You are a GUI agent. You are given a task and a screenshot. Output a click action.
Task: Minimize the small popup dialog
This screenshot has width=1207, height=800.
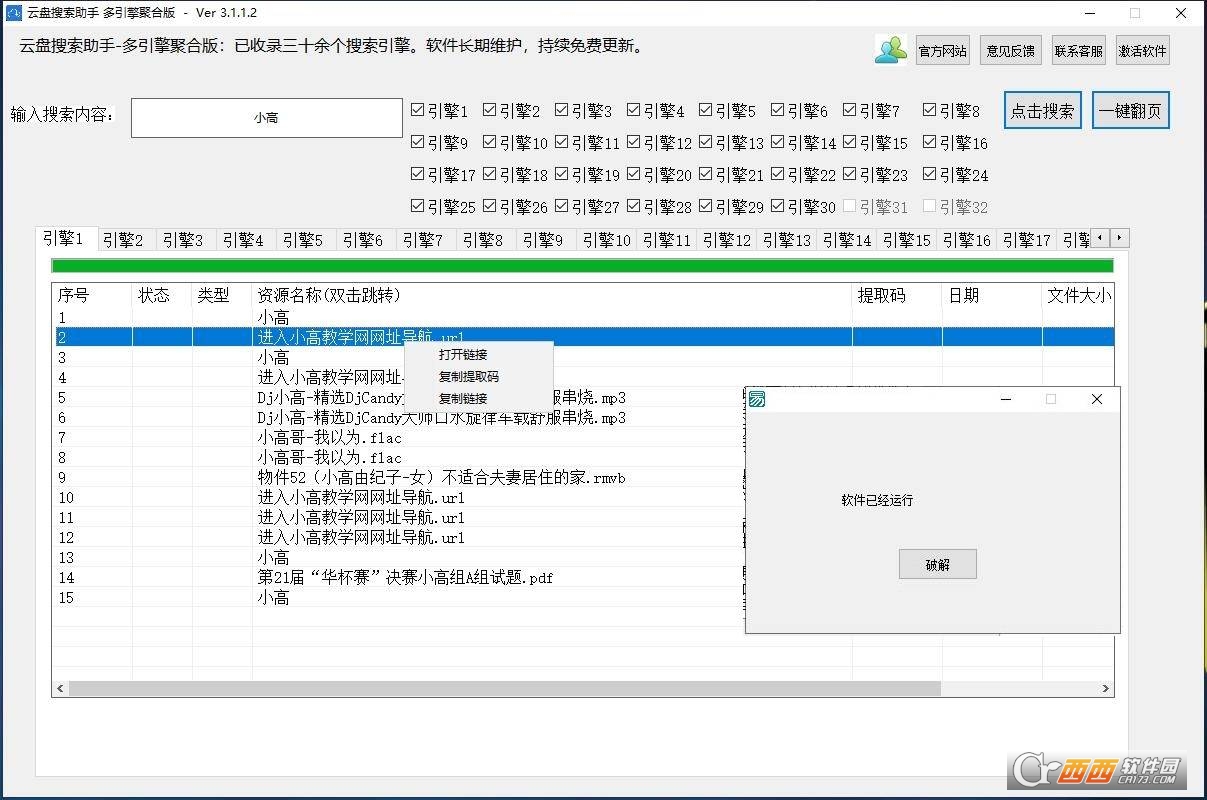1006,399
